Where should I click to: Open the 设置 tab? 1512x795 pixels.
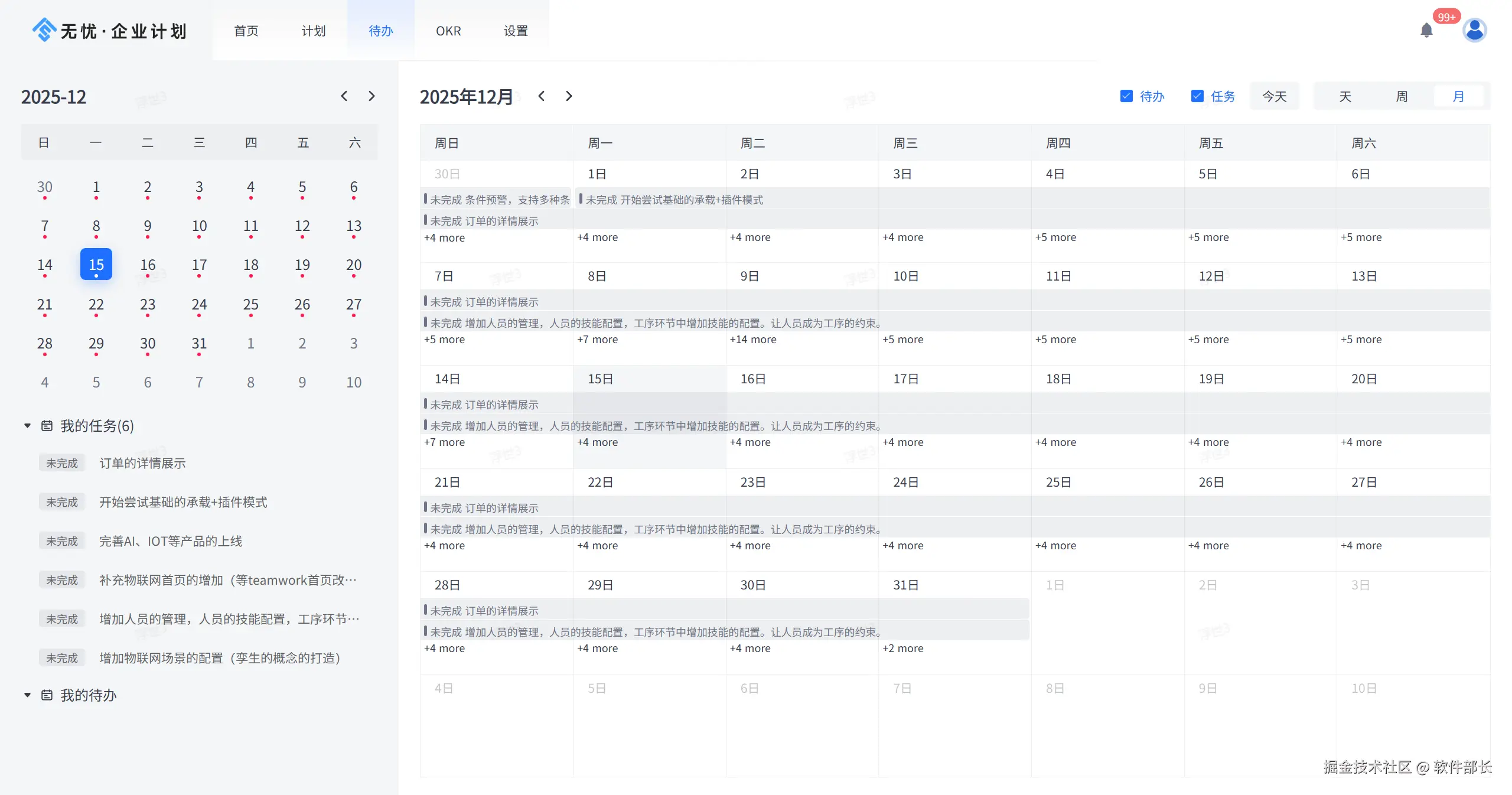click(x=516, y=31)
